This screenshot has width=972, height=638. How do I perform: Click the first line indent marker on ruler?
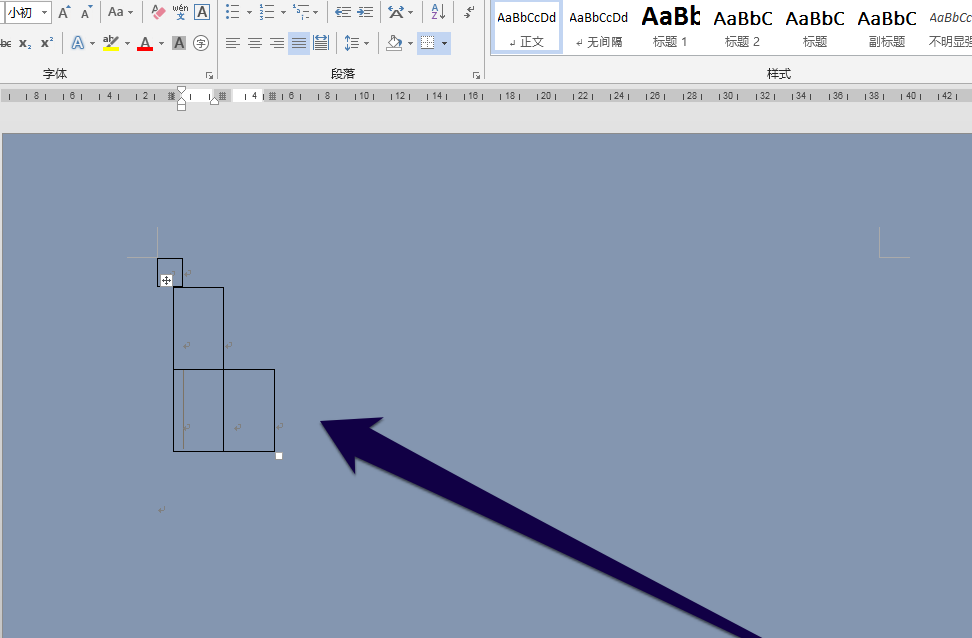[x=181, y=91]
